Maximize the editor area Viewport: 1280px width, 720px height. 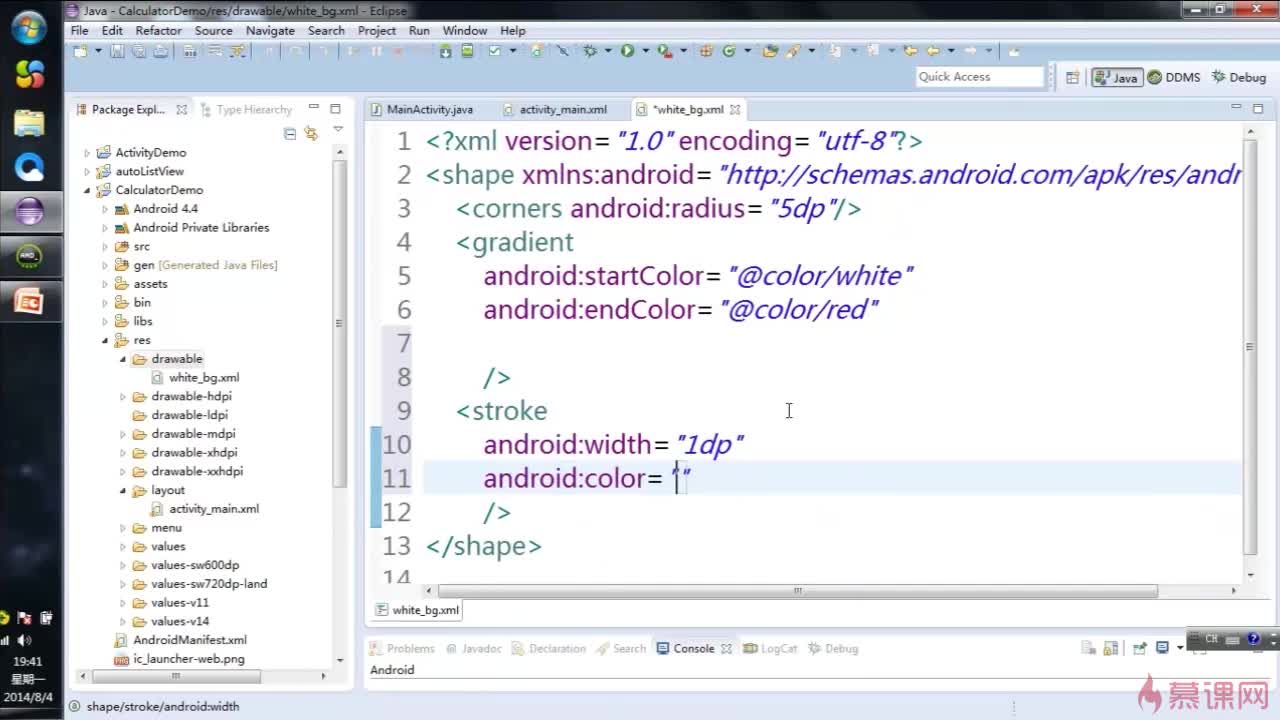coord(1257,109)
